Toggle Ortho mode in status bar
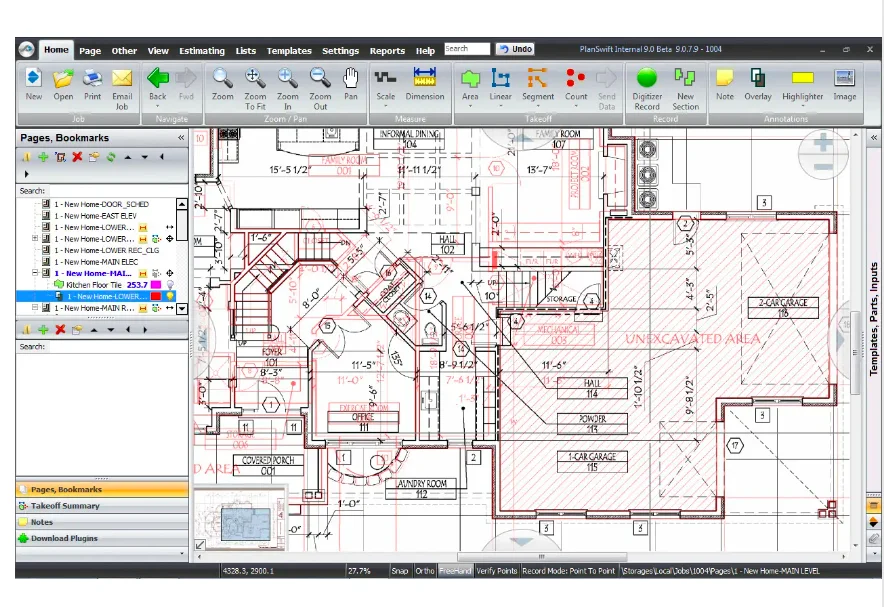Screen dimensions: 884x607 [x=425, y=570]
